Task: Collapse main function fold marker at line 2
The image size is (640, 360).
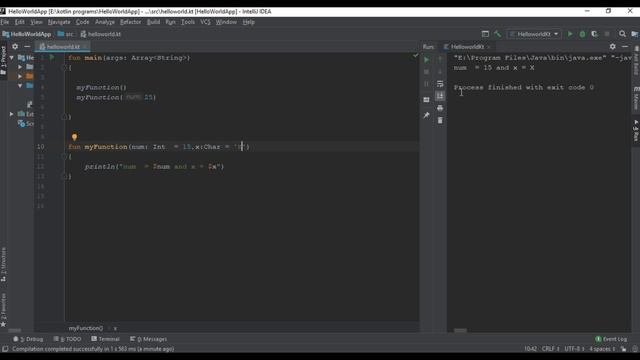Action: tap(64, 68)
